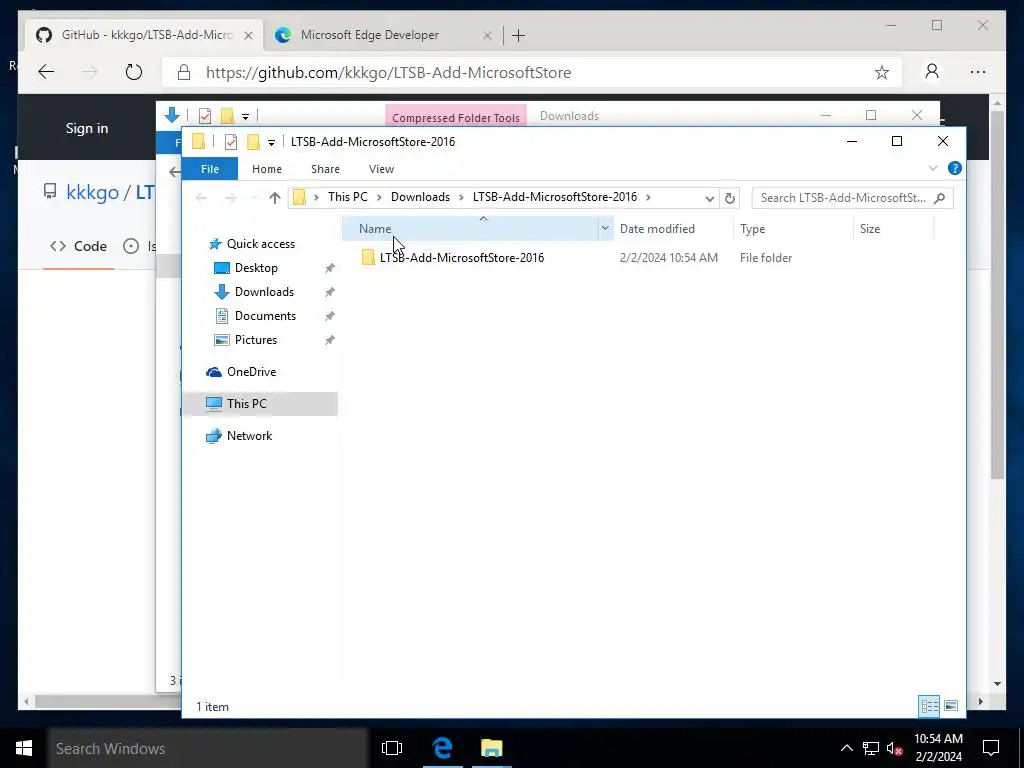Image resolution: width=1024 pixels, height=768 pixels.
Task: Add this page to favorites star
Action: [x=882, y=72]
